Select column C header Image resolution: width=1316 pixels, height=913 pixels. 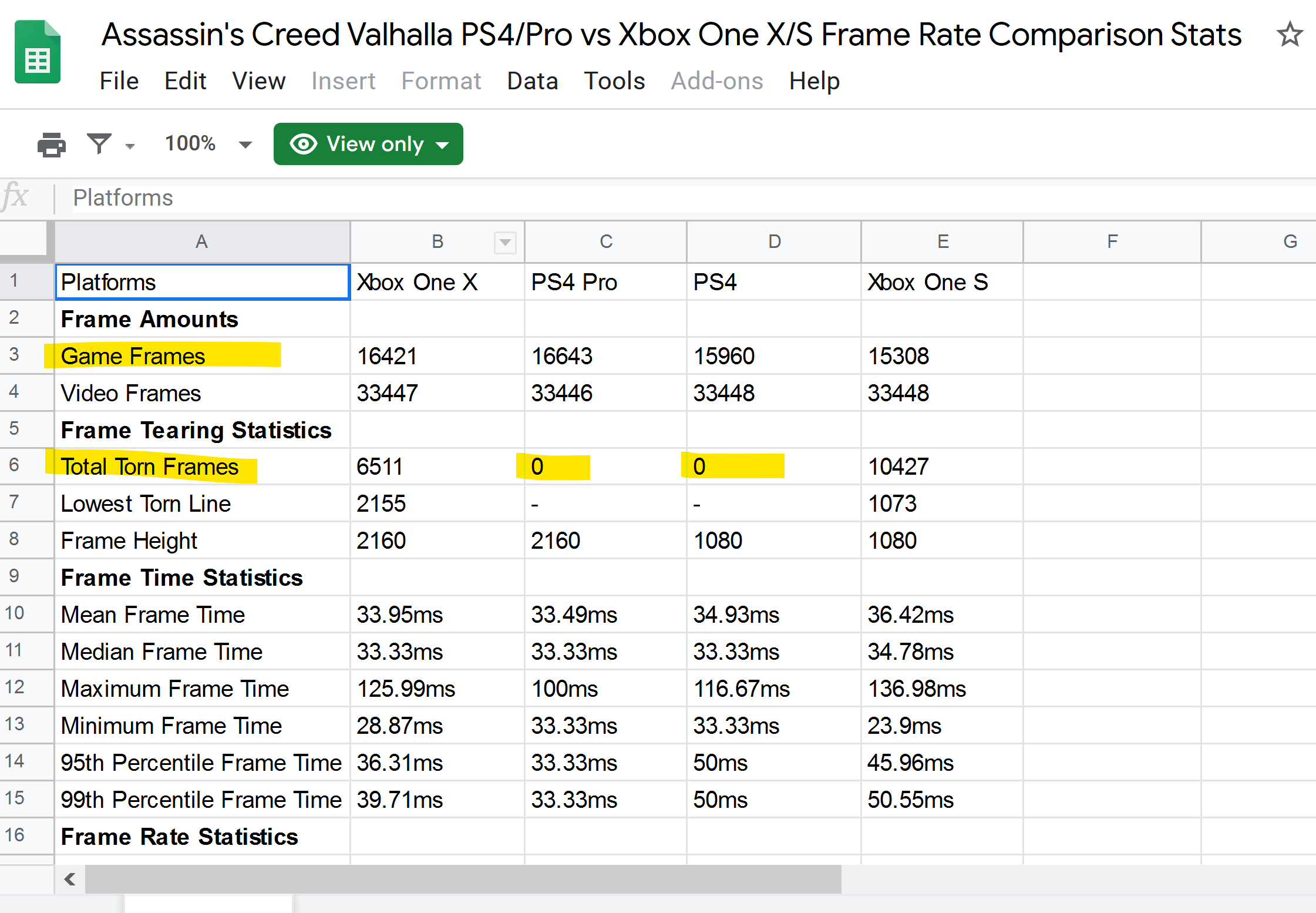tap(605, 241)
